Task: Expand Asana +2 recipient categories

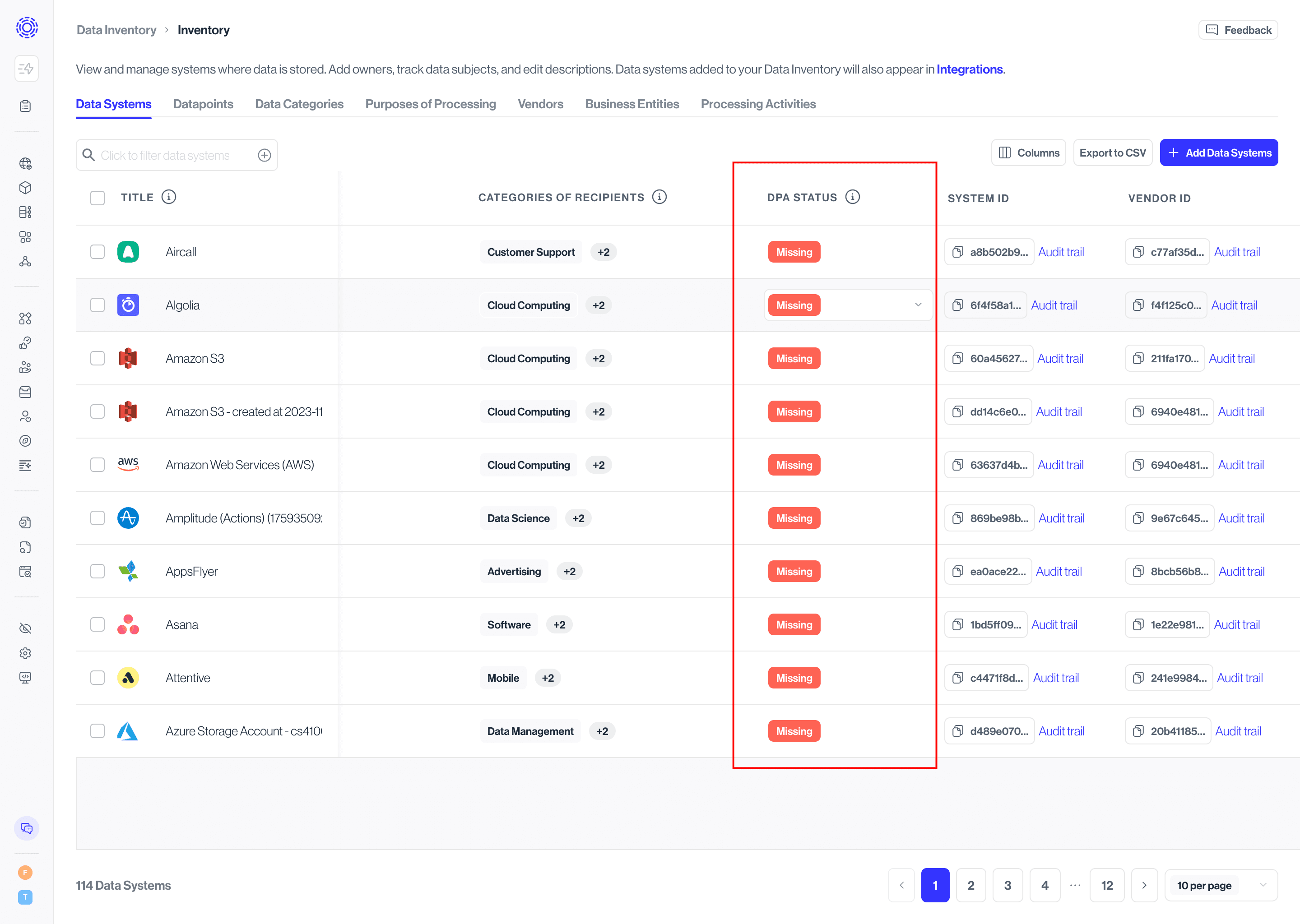Action: [x=559, y=625]
